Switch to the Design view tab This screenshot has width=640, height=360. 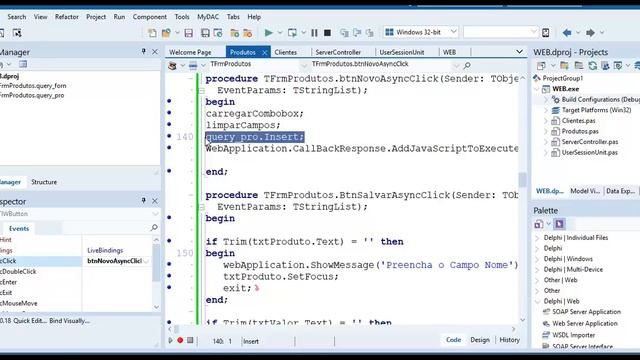click(480, 340)
